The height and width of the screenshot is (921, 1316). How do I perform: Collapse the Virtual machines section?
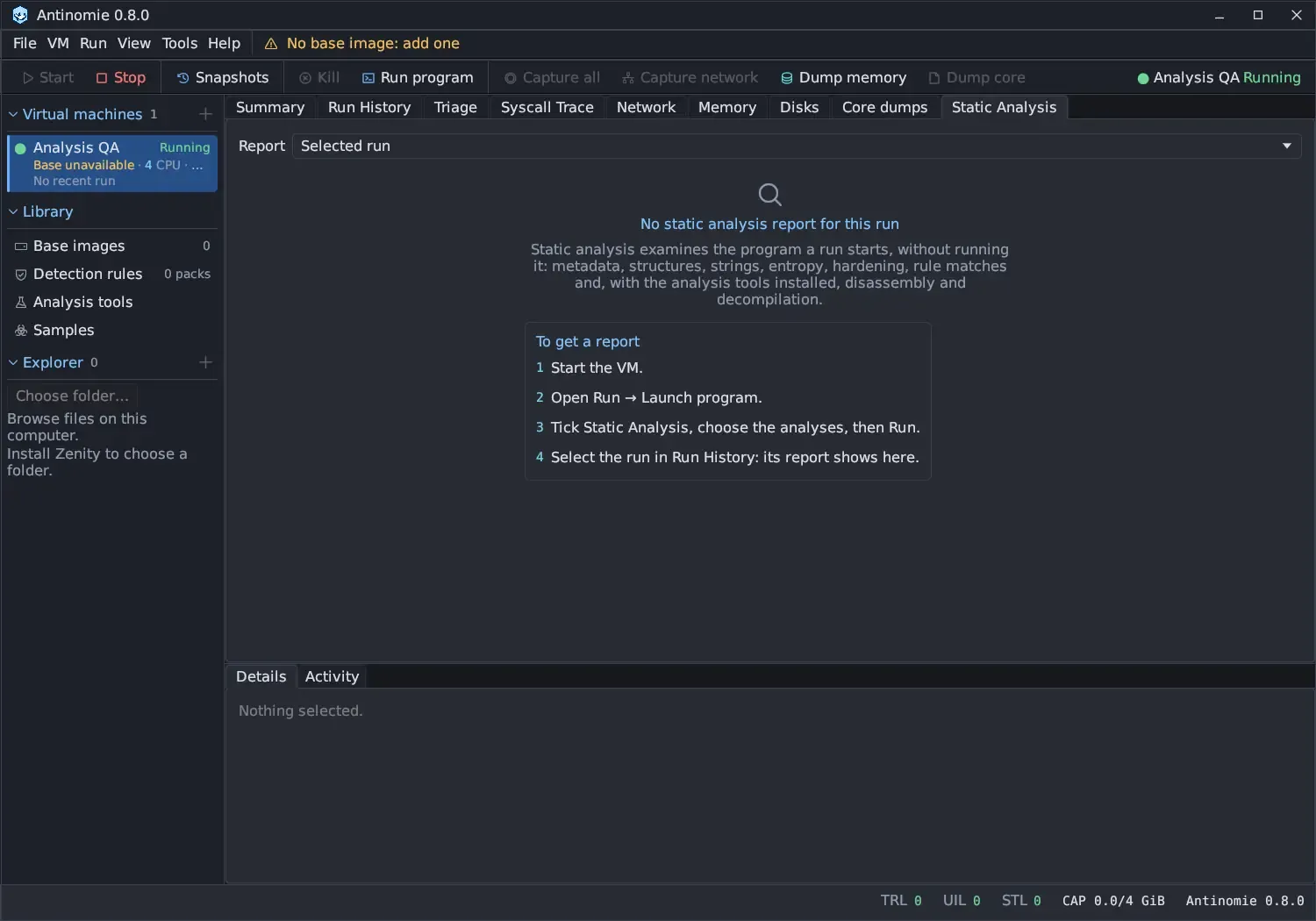(13, 114)
